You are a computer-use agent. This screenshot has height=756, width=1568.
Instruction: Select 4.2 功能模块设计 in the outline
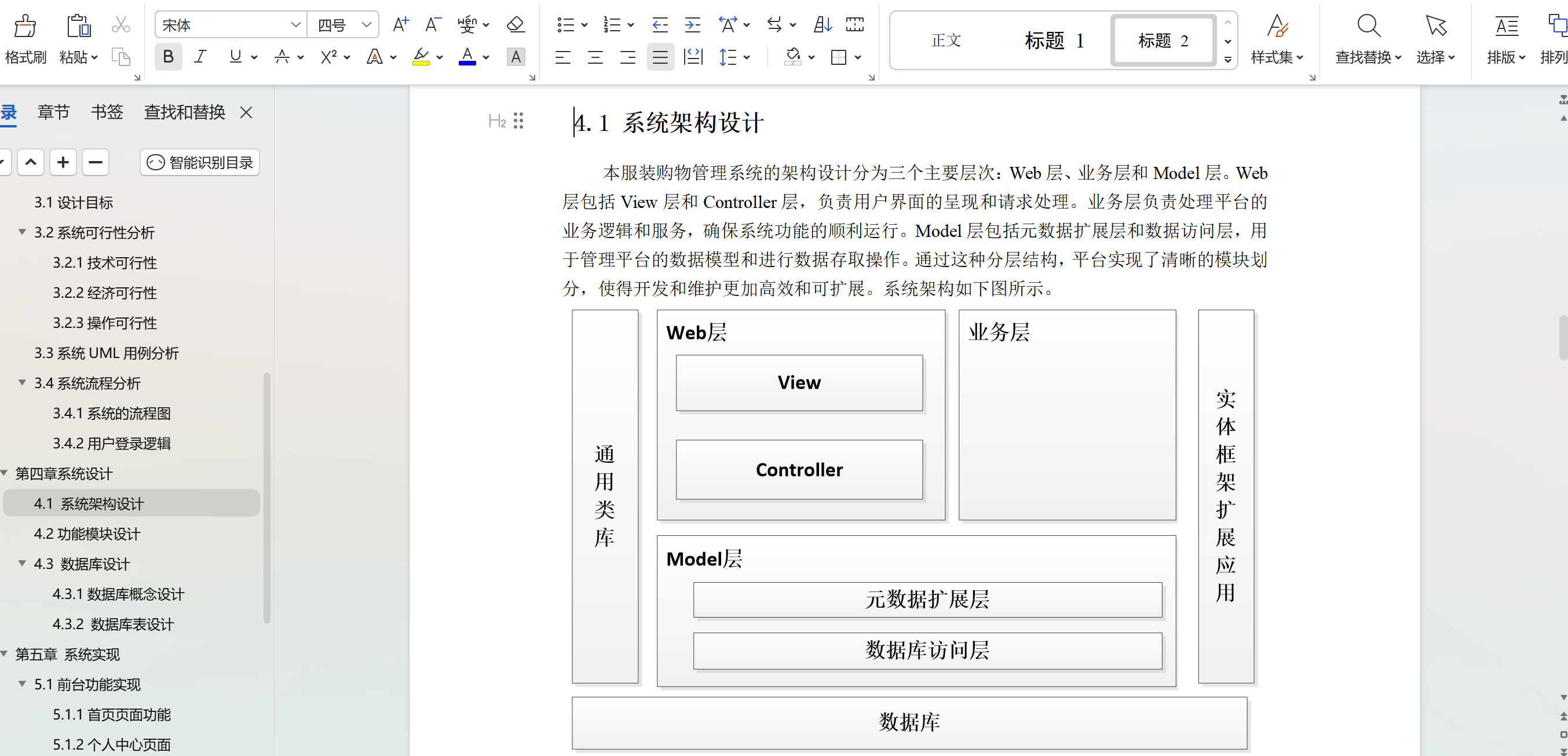87,534
